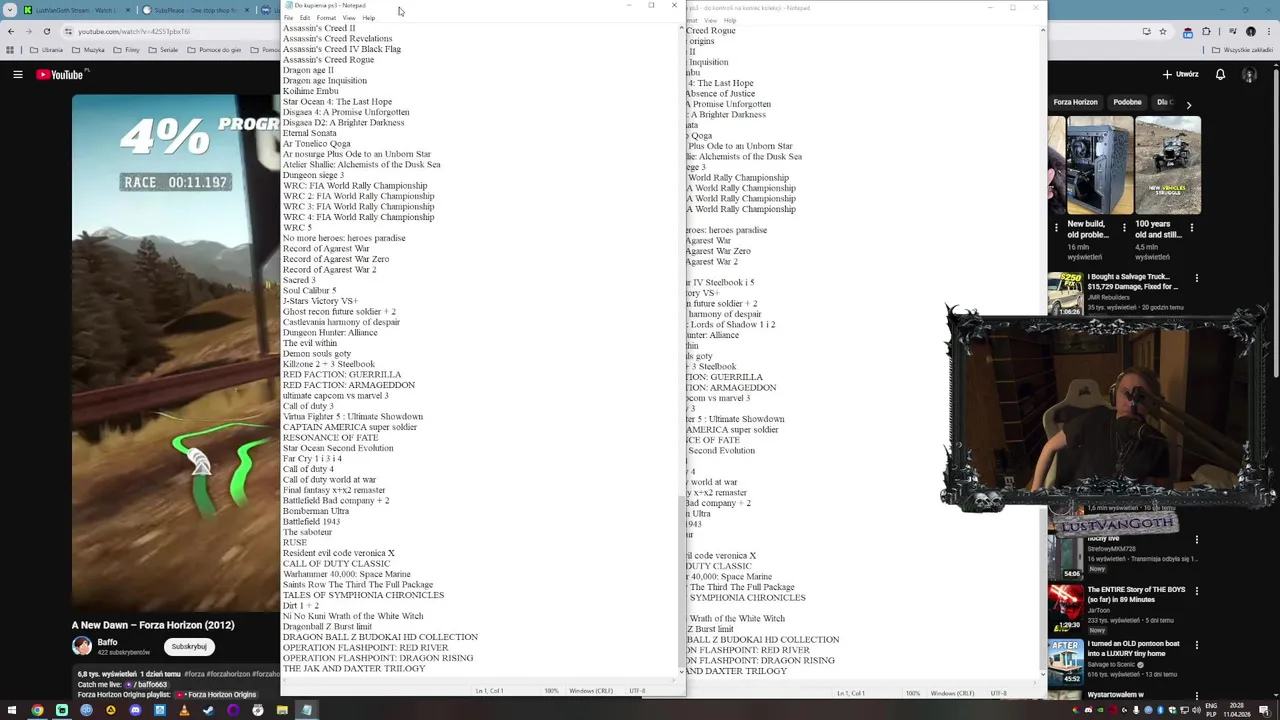Open Windows Start menu
The height and width of the screenshot is (720, 1280).
pyautogui.click(x=12, y=711)
